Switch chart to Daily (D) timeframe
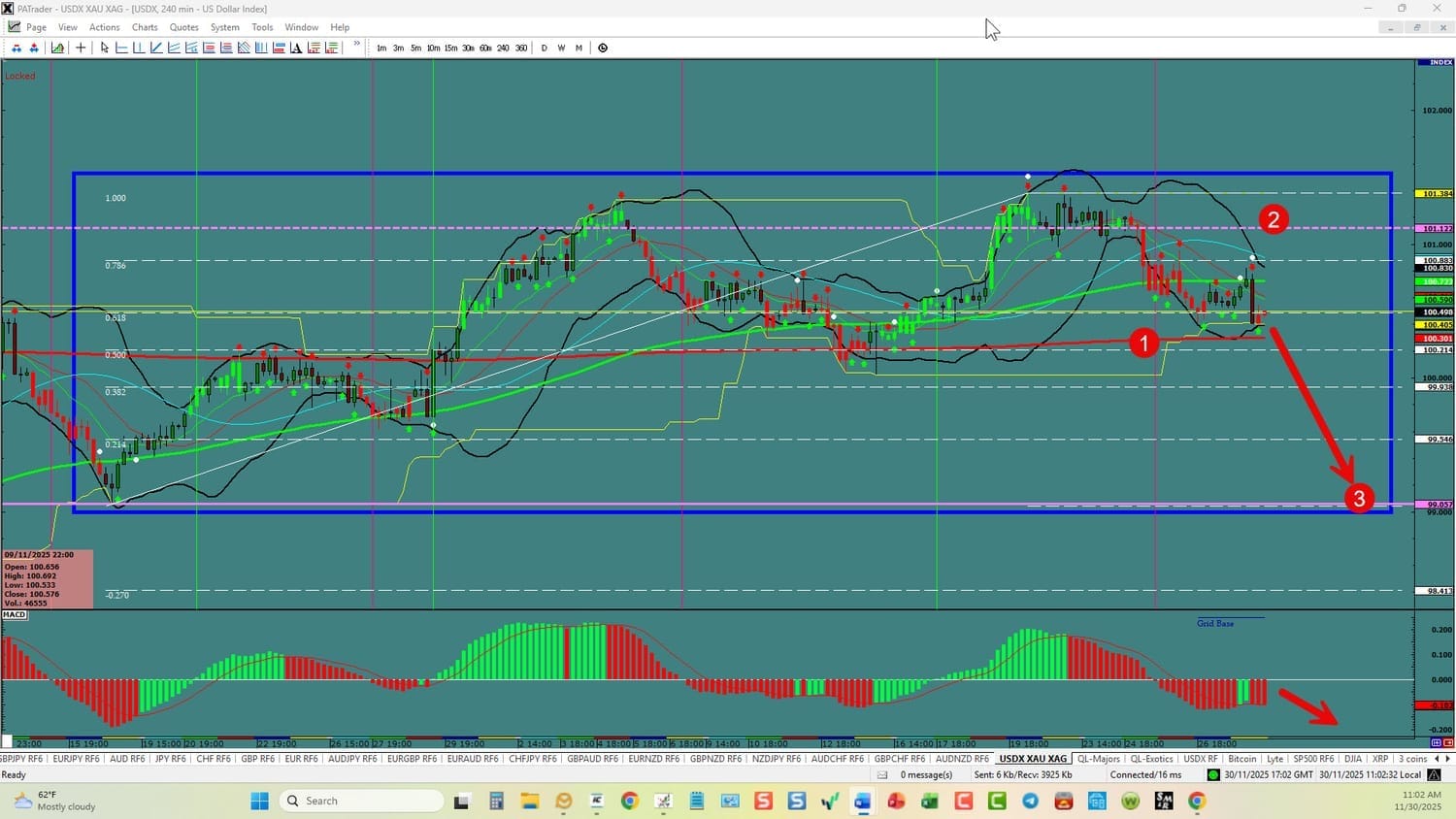 tap(544, 48)
